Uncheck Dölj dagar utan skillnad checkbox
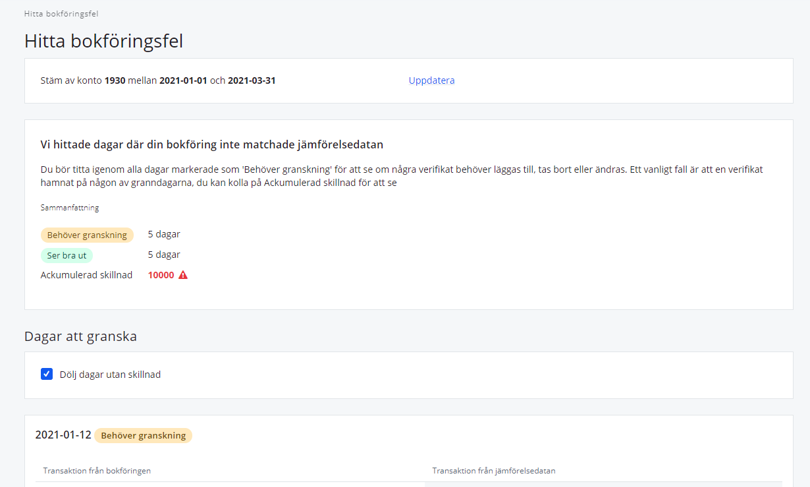Screen dimensions: 810x487 [x=46, y=374]
